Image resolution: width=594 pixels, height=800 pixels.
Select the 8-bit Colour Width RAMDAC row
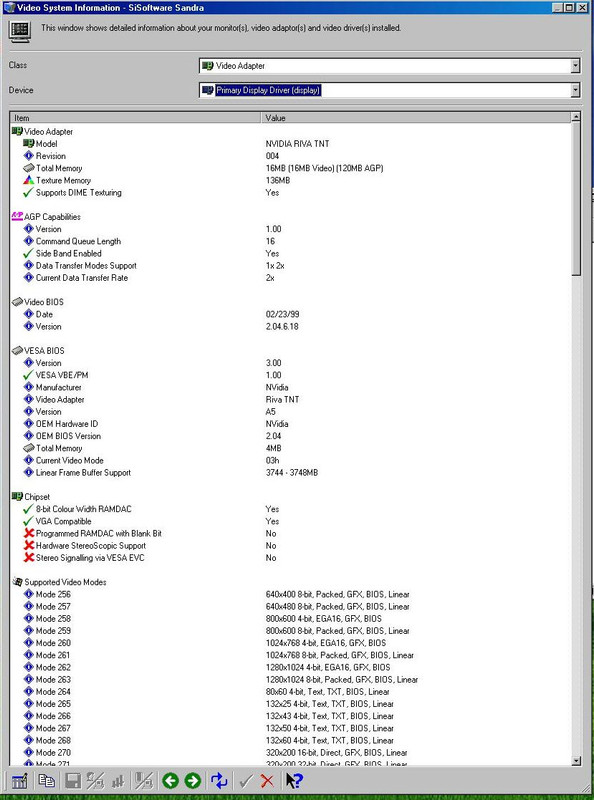[x=290, y=509]
